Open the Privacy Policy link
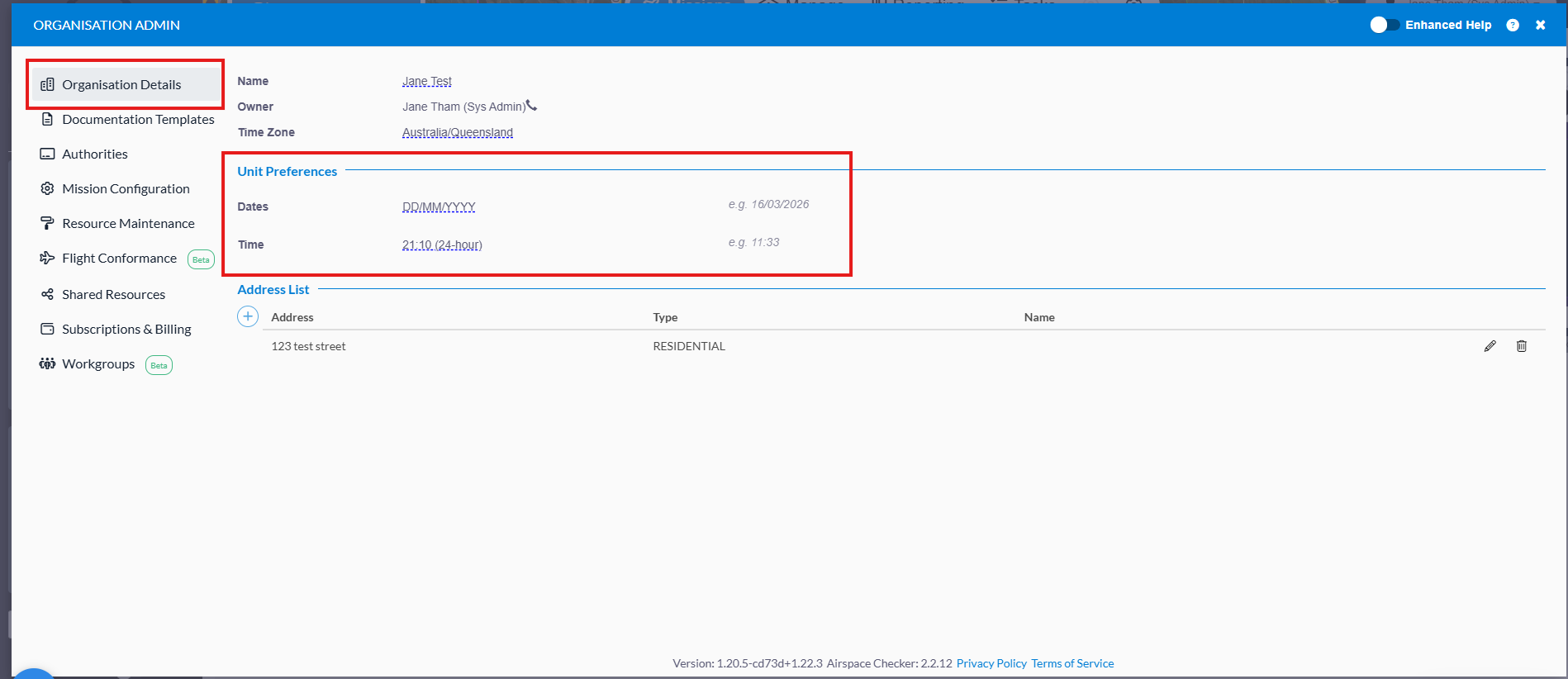This screenshot has height=679, width=1568. (991, 663)
